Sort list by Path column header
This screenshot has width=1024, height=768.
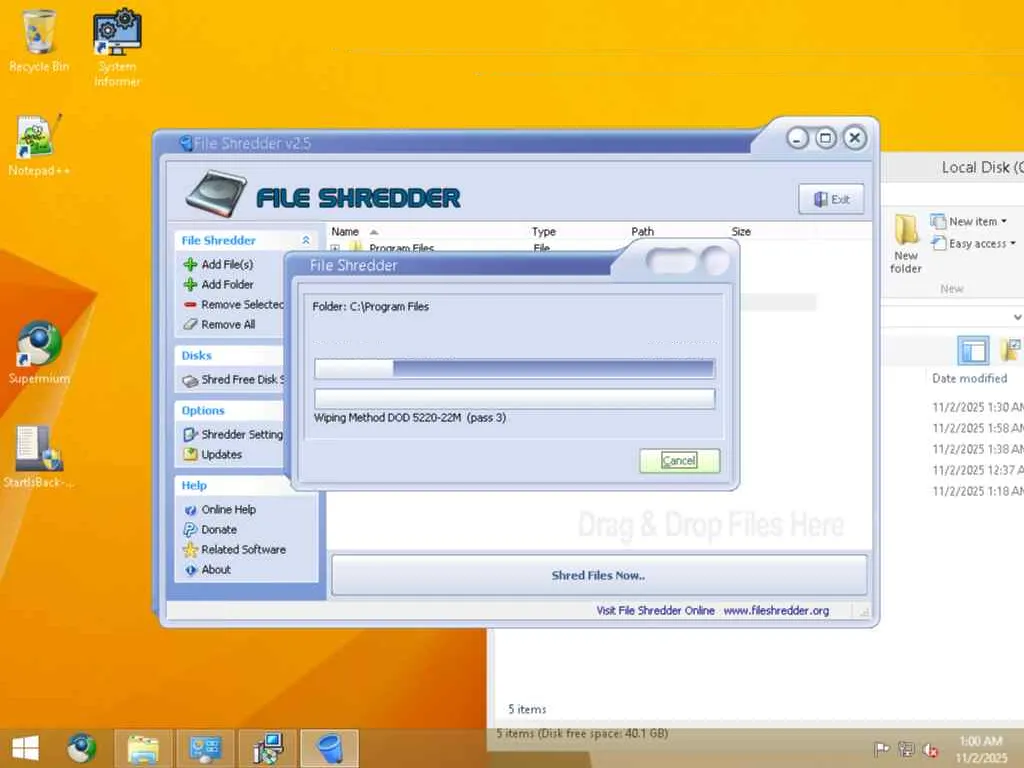(643, 232)
